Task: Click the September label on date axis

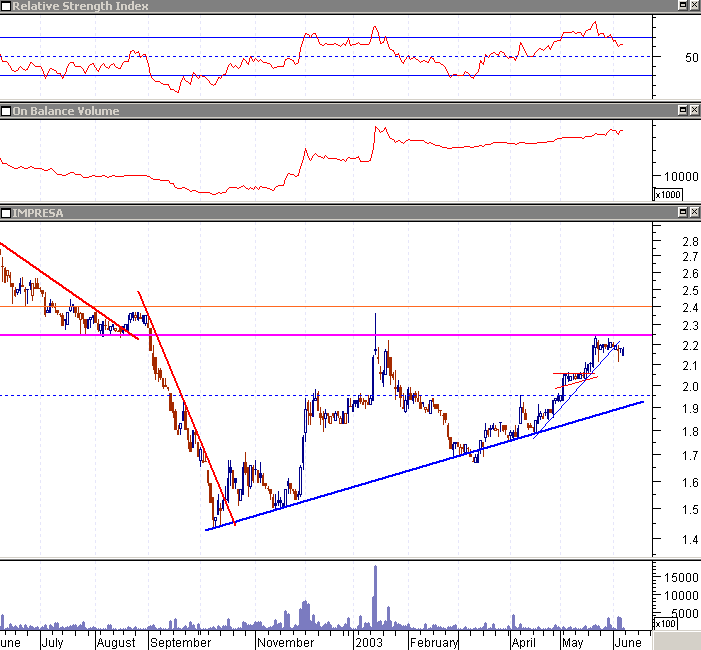Action: 181,643
